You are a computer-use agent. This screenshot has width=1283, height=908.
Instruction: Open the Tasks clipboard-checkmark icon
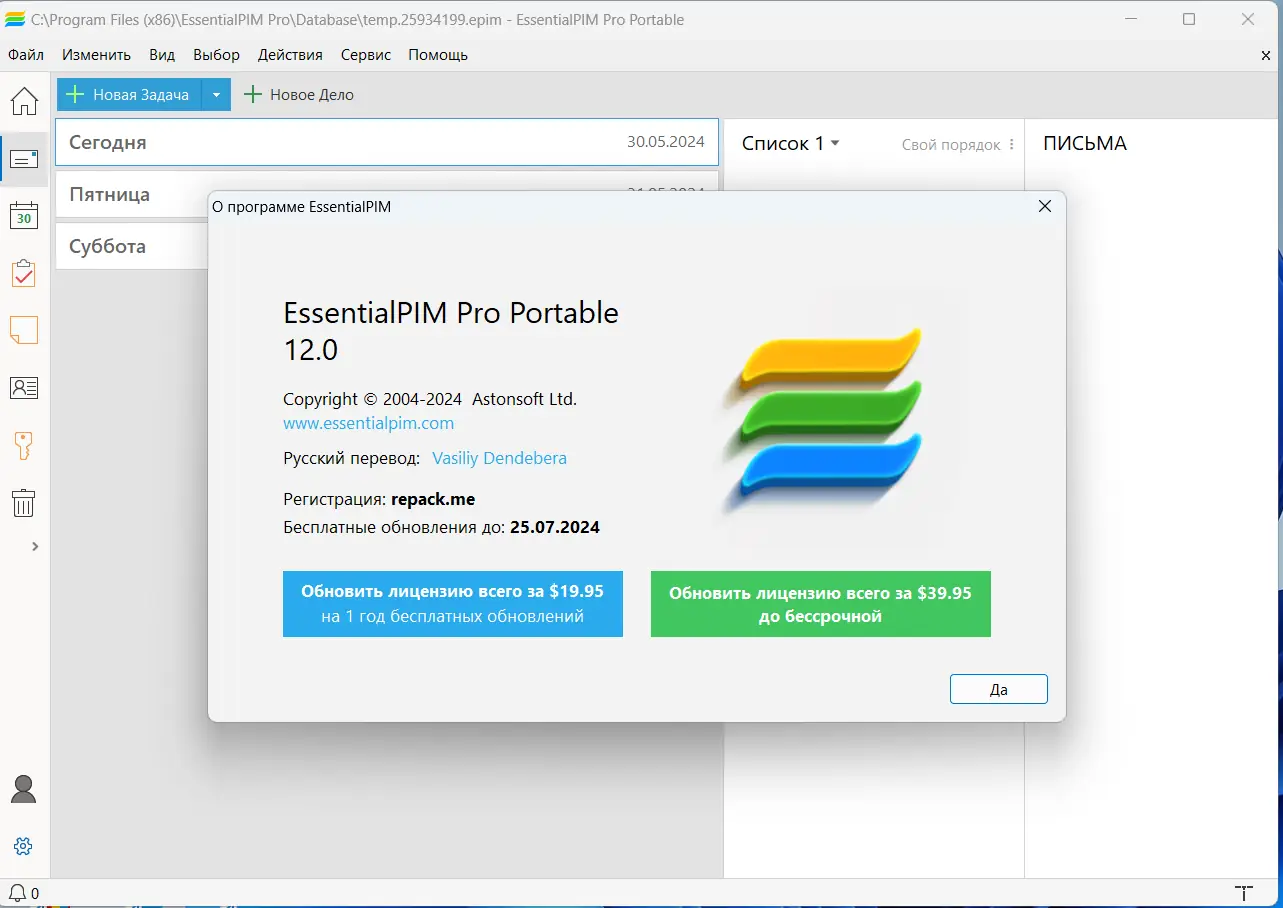[x=24, y=273]
